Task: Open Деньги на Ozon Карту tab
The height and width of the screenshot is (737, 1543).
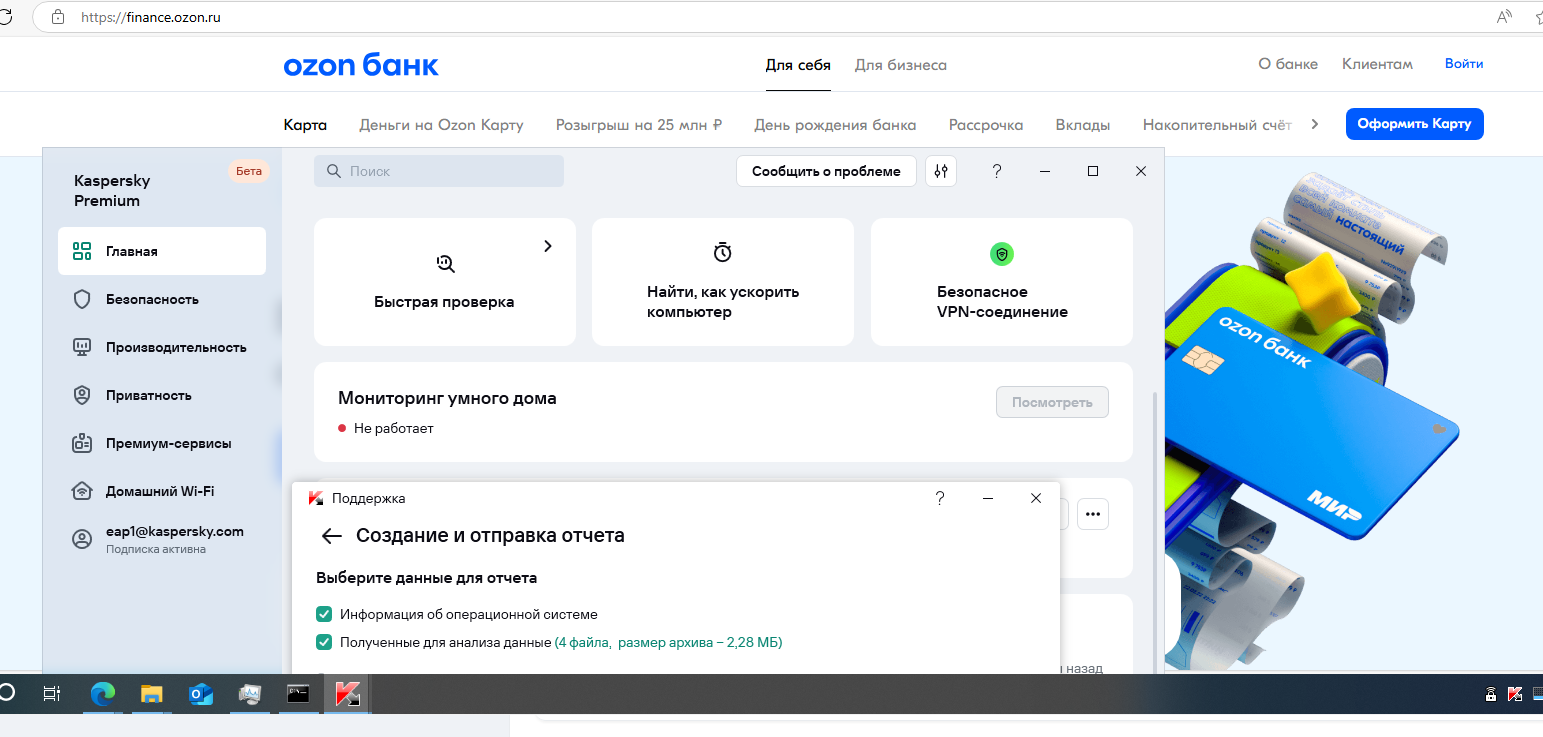Action: [441, 125]
